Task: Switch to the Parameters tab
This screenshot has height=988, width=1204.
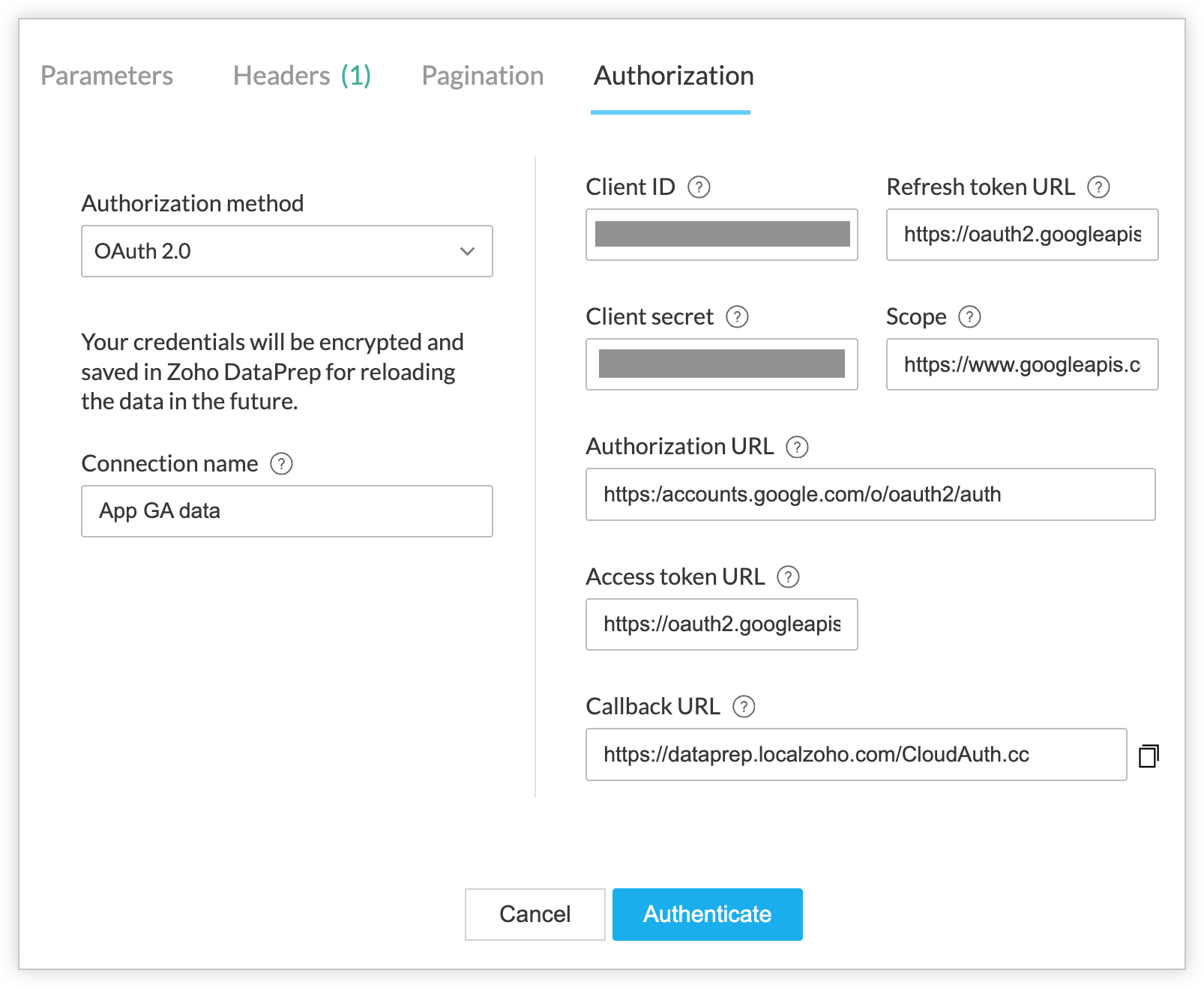Action: pyautogui.click(x=106, y=76)
